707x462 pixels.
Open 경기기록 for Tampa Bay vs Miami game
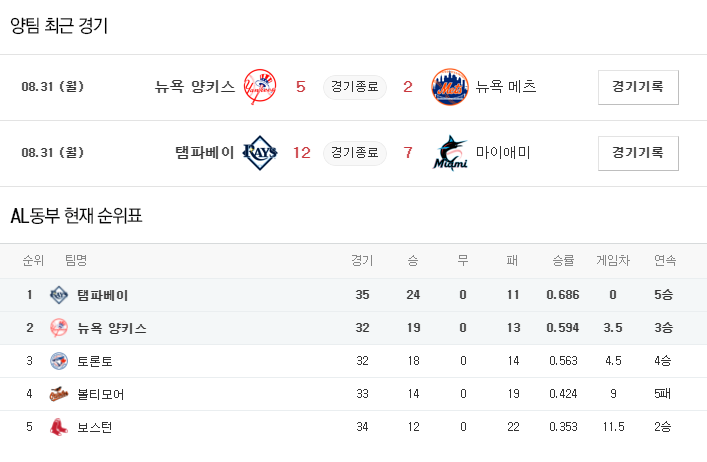pyautogui.click(x=638, y=153)
